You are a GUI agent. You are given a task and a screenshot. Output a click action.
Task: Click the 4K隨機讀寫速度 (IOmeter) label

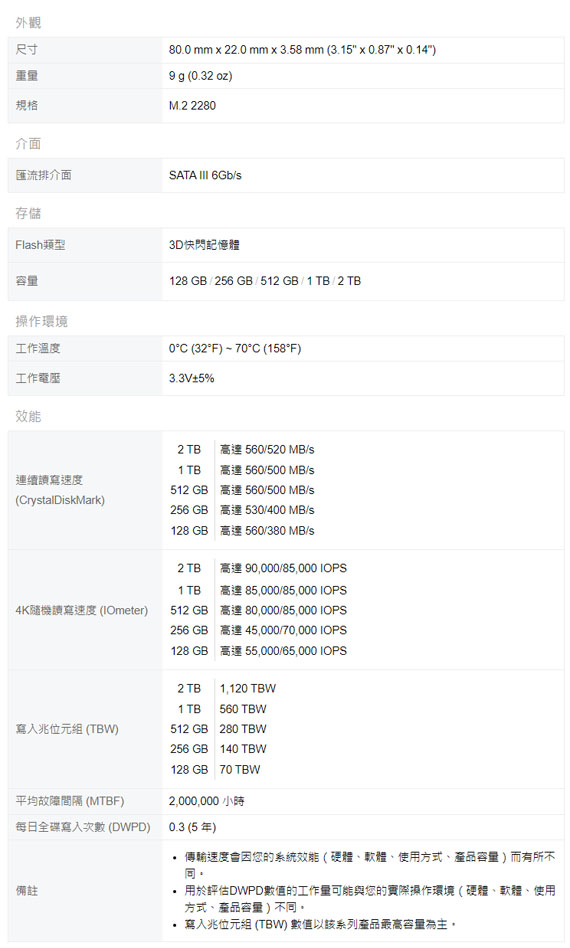tap(82, 610)
